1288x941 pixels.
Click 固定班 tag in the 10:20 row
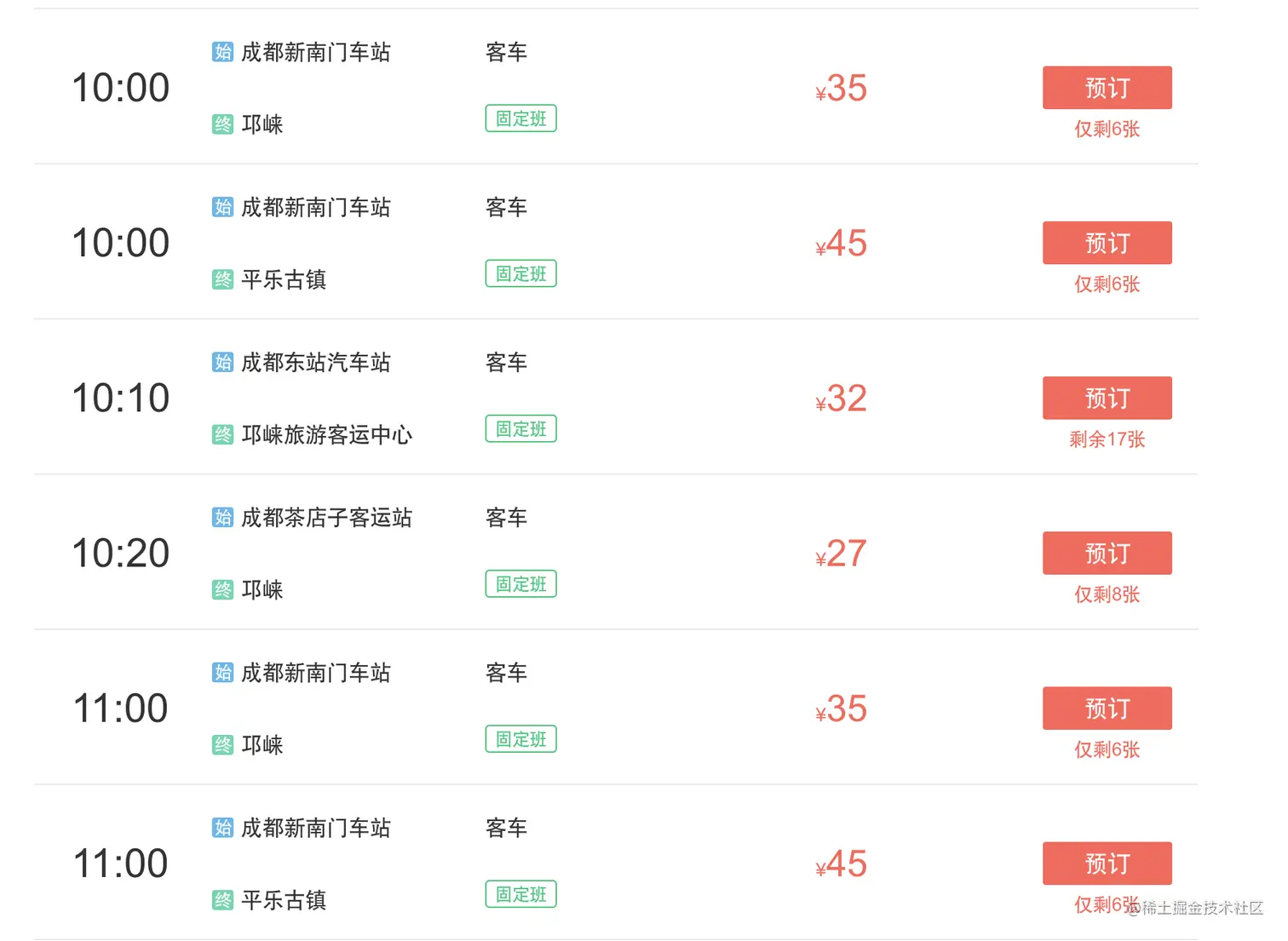coord(520,583)
